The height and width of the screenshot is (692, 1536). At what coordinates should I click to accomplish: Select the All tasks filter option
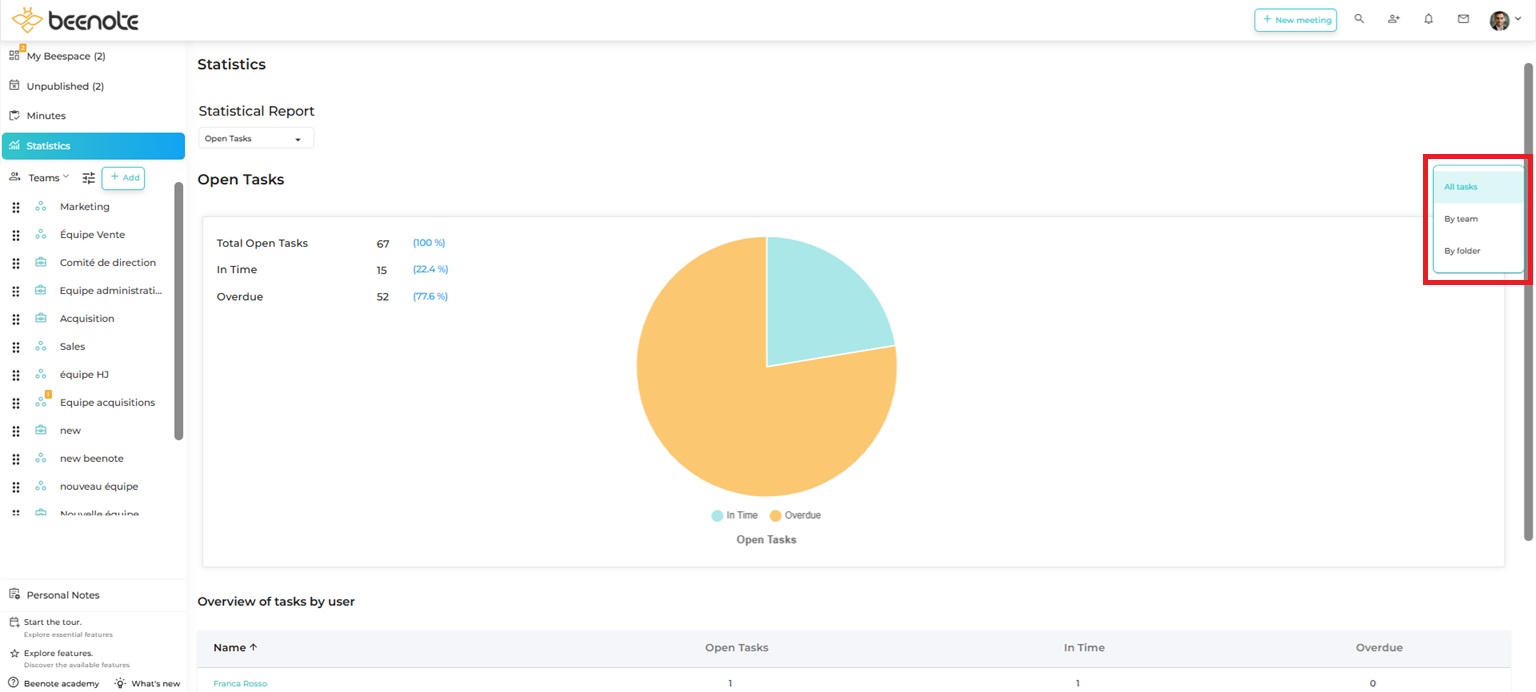pos(1460,186)
